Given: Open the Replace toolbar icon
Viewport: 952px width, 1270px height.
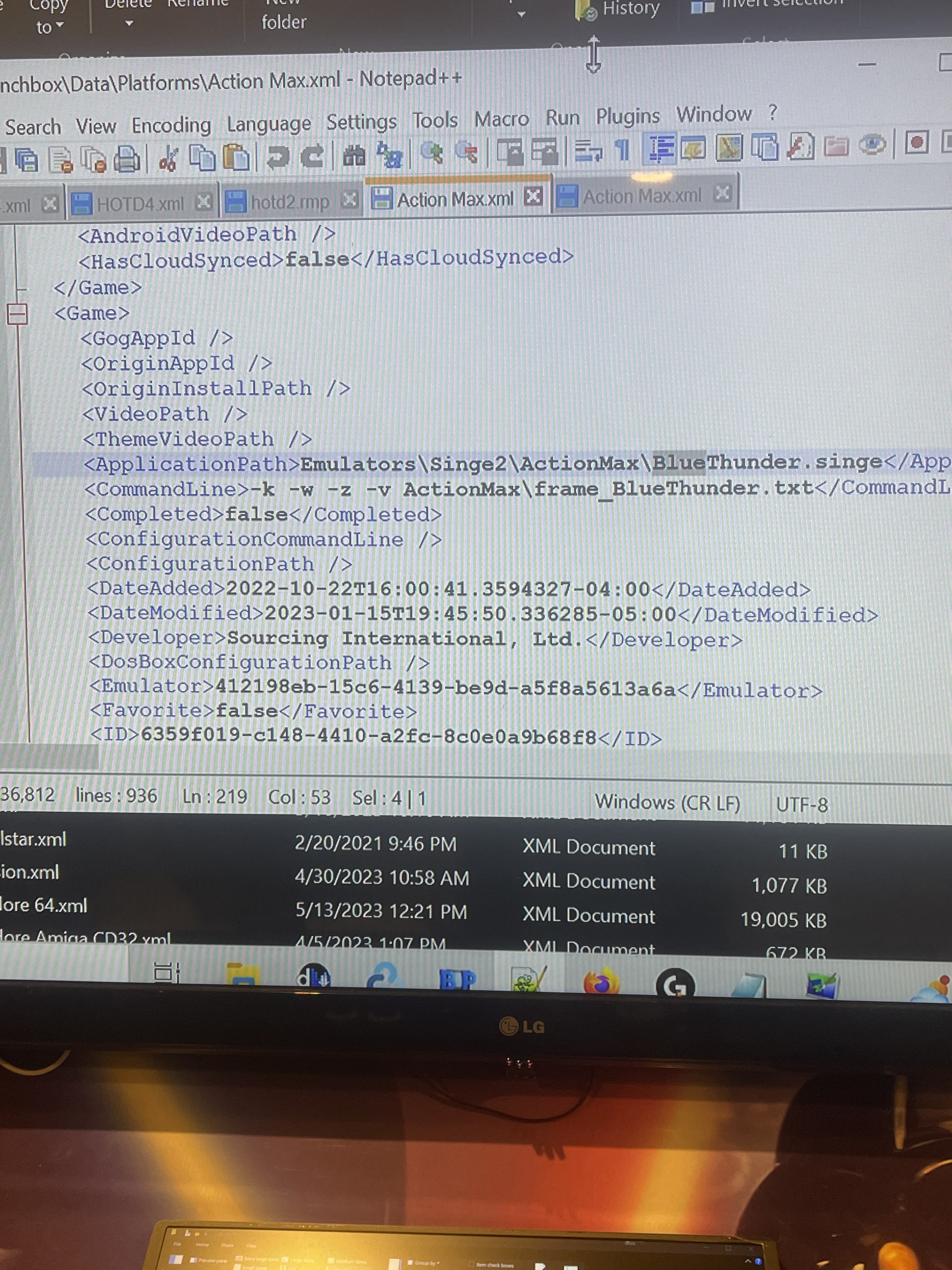Looking at the screenshot, I should click(x=390, y=155).
